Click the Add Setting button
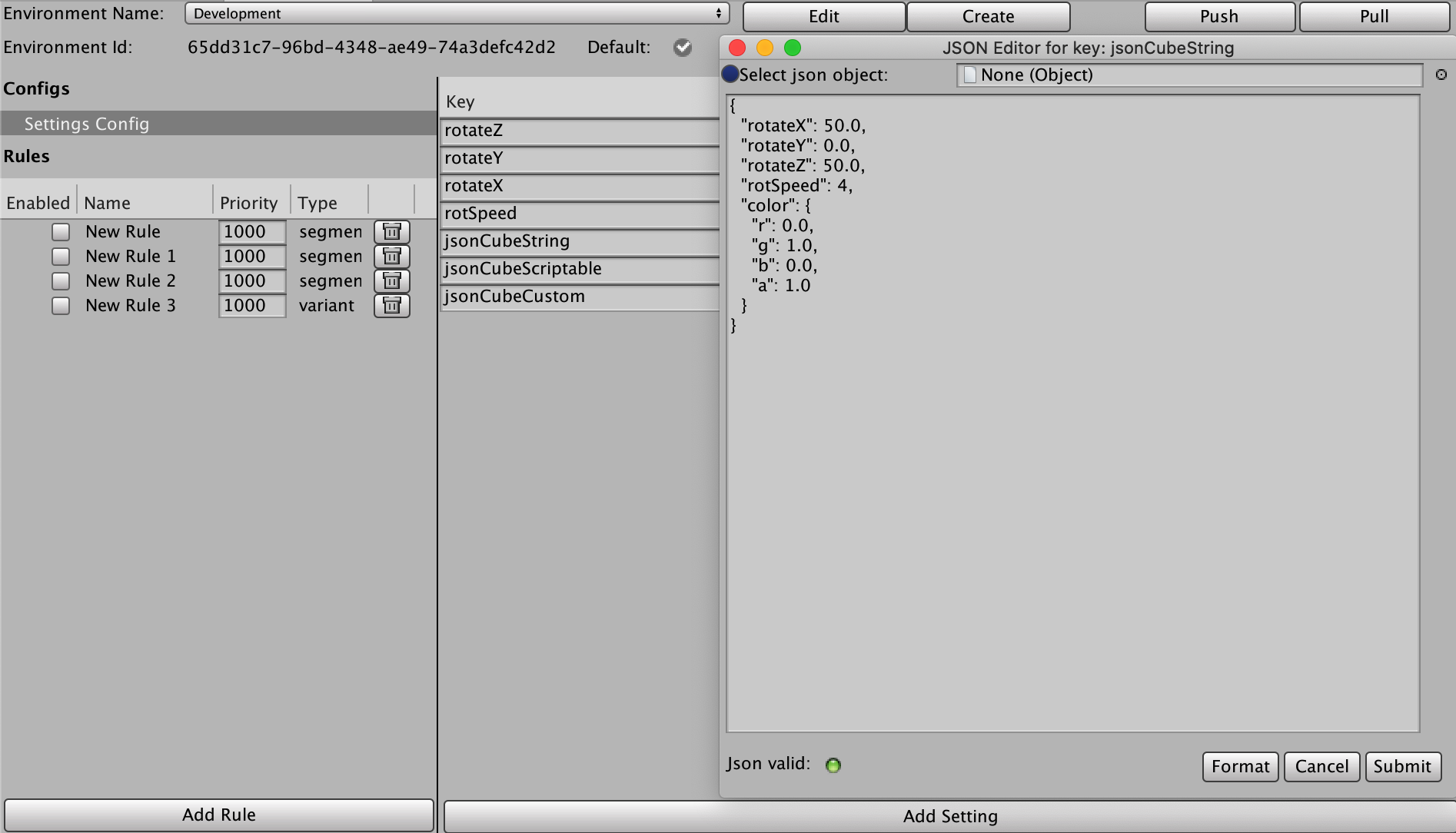This screenshot has height=833, width=1456. point(950,816)
